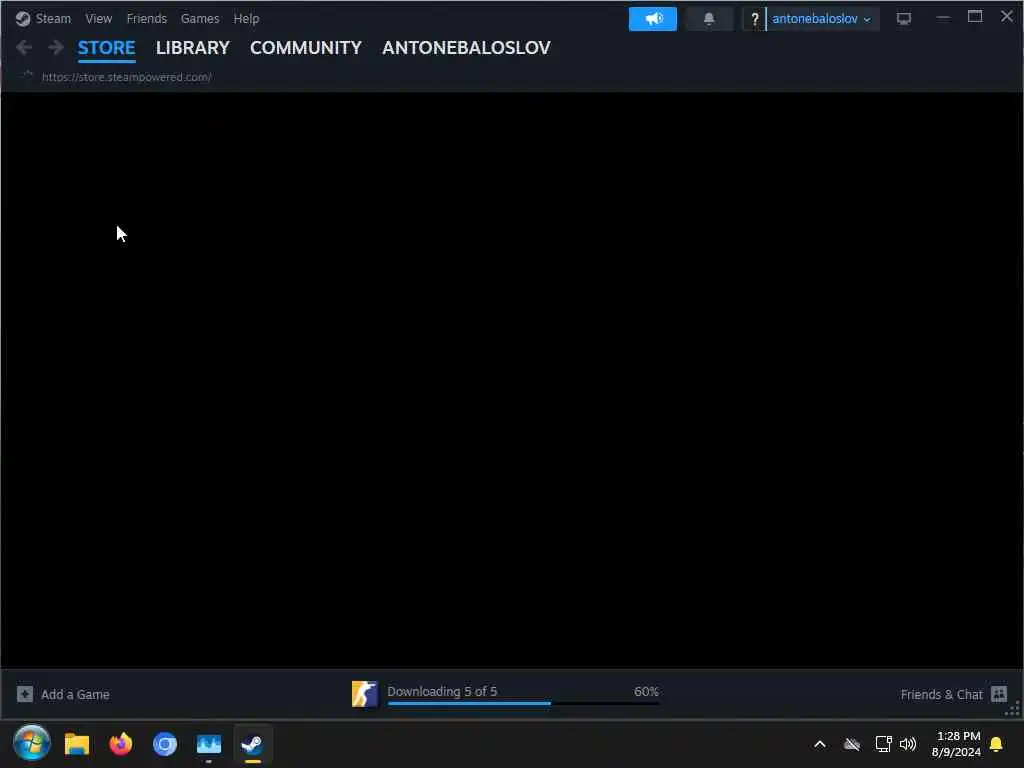Click the network tray icon
The width and height of the screenshot is (1024, 768).
click(x=883, y=744)
